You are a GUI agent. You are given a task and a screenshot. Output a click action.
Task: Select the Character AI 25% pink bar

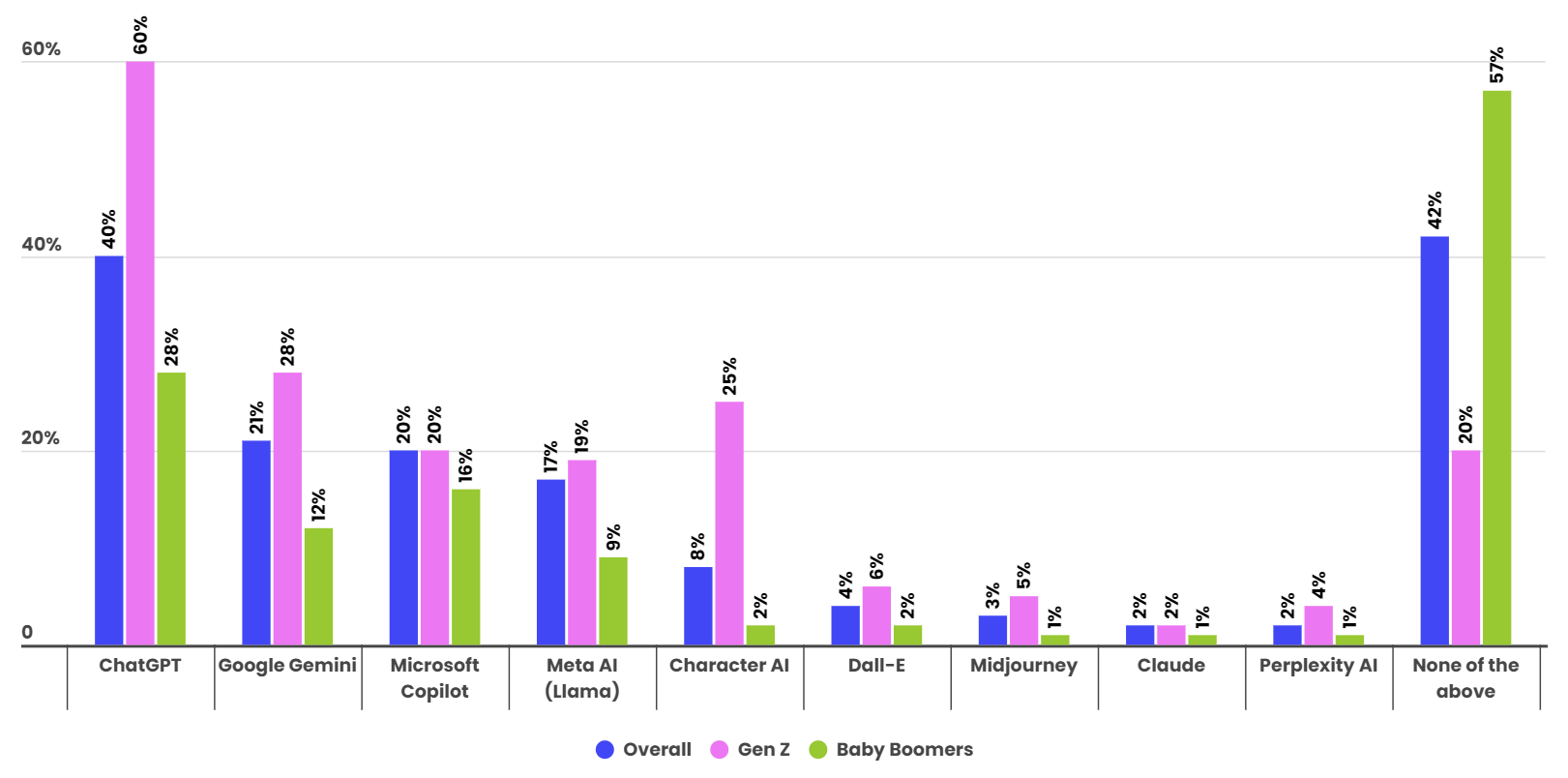click(x=729, y=524)
